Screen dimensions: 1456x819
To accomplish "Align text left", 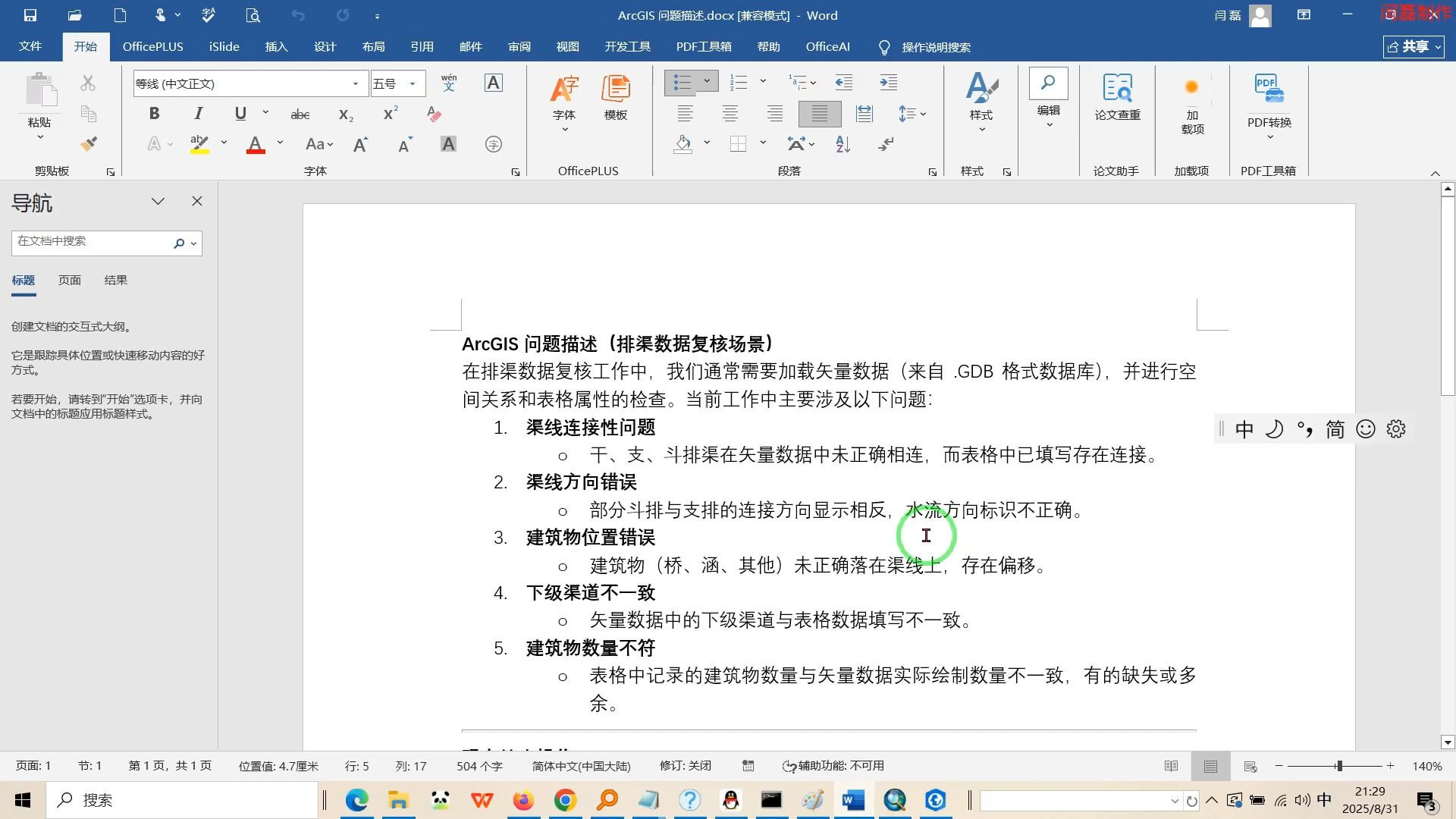I will coord(685,114).
